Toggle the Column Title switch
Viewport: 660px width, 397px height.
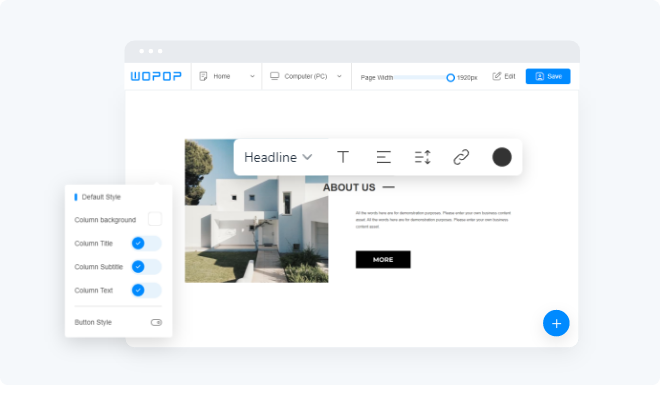(146, 243)
